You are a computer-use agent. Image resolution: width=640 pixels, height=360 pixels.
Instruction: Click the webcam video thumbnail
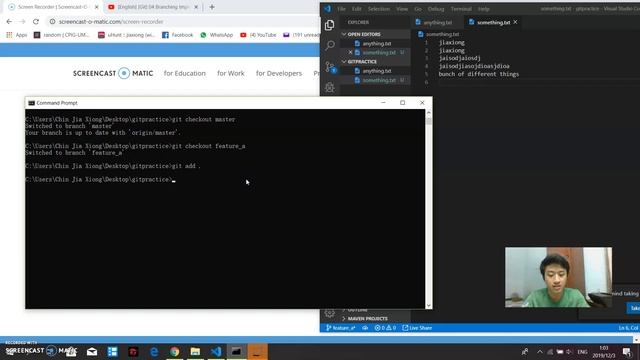click(558, 277)
